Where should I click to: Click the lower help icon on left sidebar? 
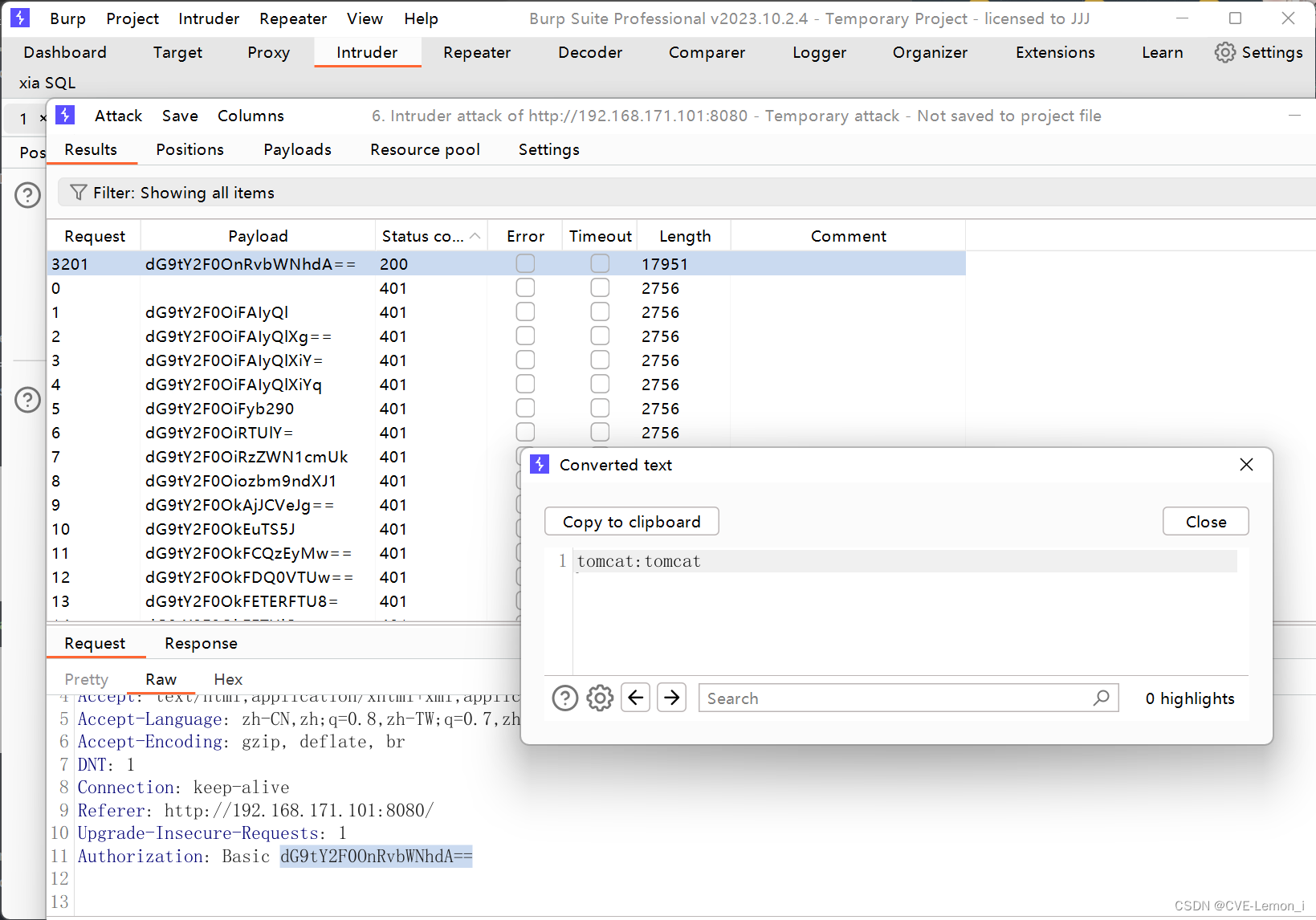[x=28, y=399]
